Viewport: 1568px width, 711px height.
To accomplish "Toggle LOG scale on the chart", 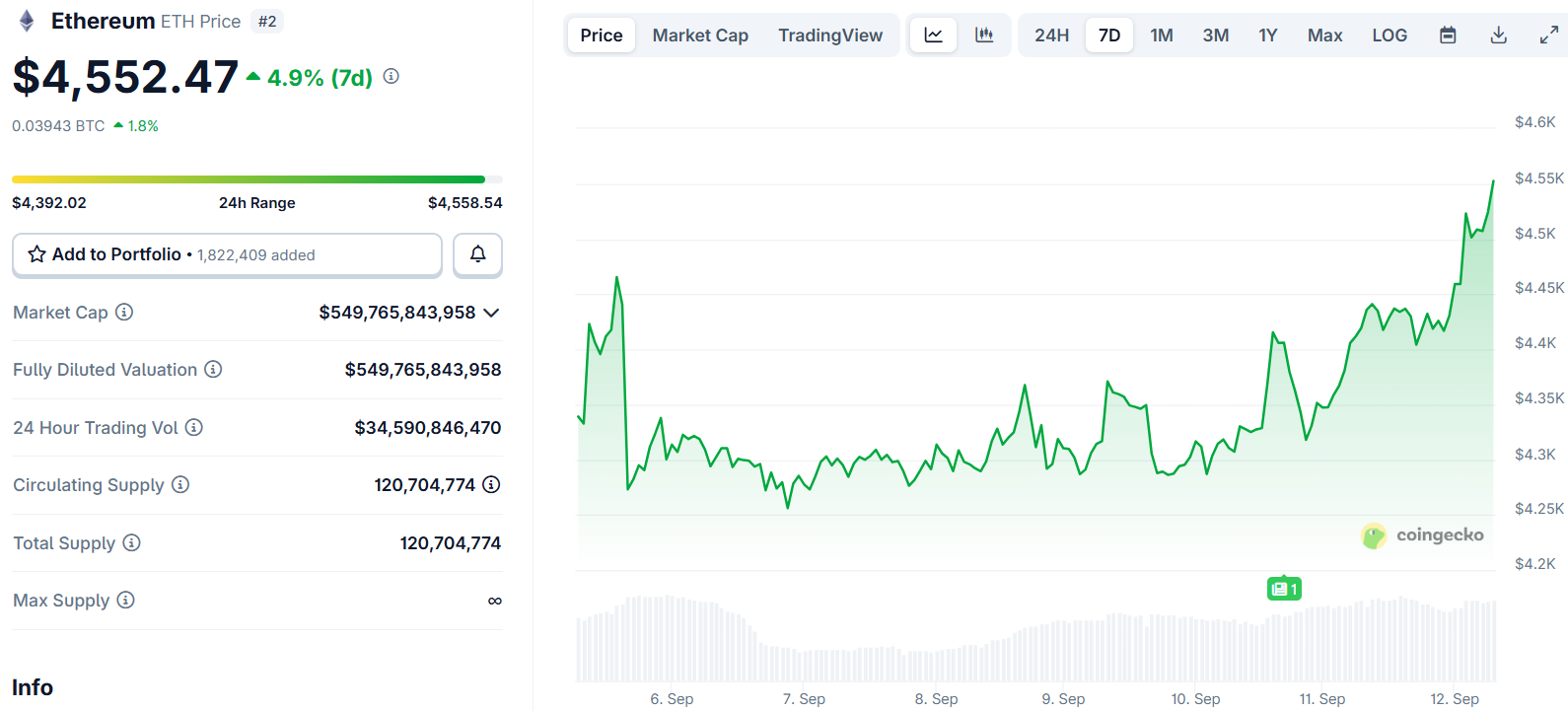I will pos(1390,36).
